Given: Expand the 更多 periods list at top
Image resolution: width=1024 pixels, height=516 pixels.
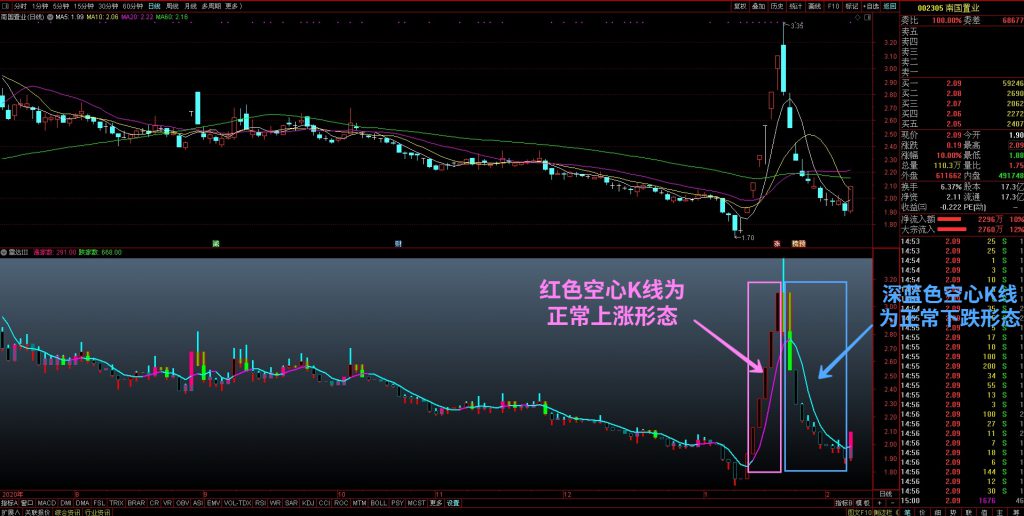Looking at the screenshot, I should coord(233,6).
